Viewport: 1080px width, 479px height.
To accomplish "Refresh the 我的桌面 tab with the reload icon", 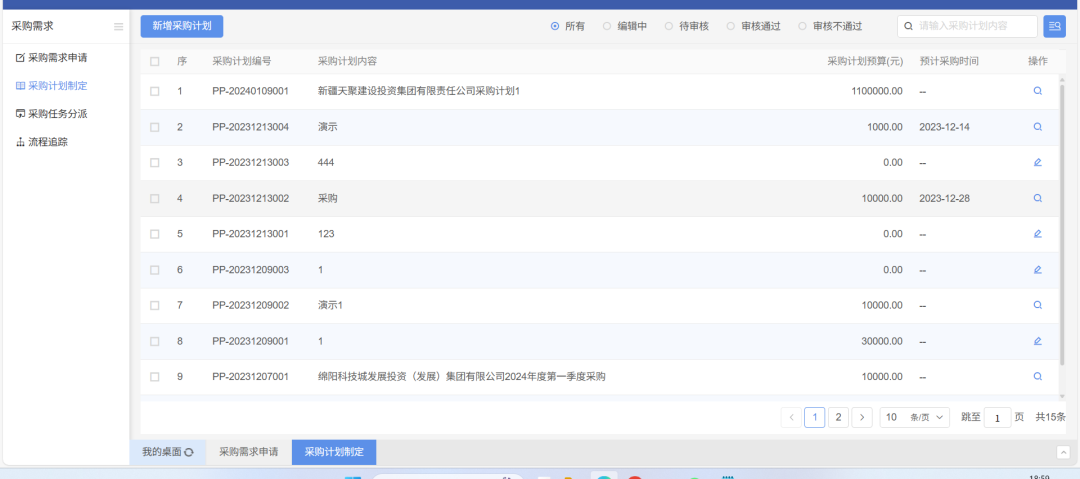I will (x=189, y=453).
